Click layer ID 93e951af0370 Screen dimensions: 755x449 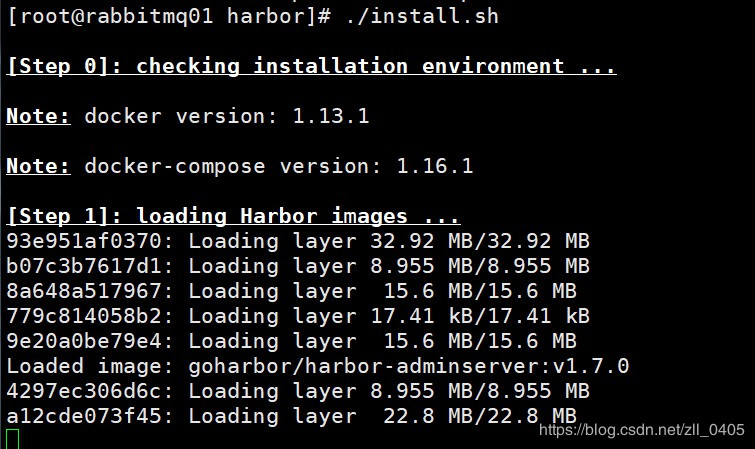(x=87, y=241)
